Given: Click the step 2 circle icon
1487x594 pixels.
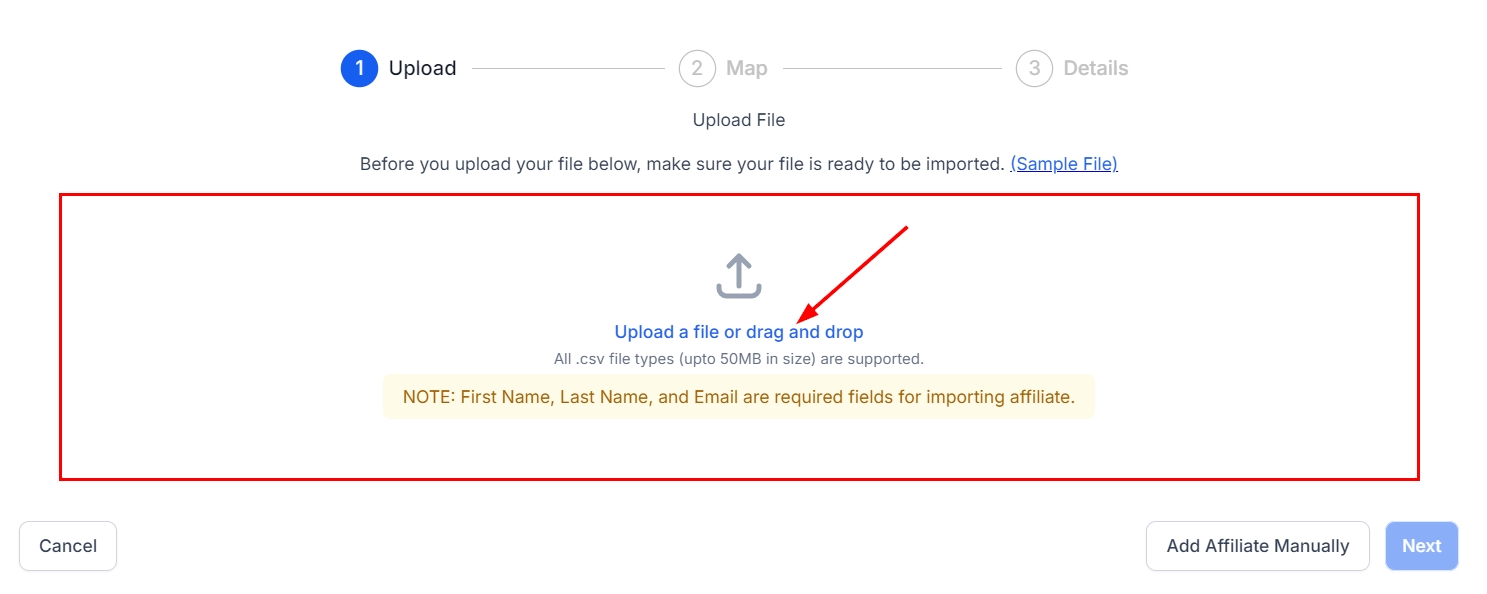Looking at the screenshot, I should pos(697,69).
